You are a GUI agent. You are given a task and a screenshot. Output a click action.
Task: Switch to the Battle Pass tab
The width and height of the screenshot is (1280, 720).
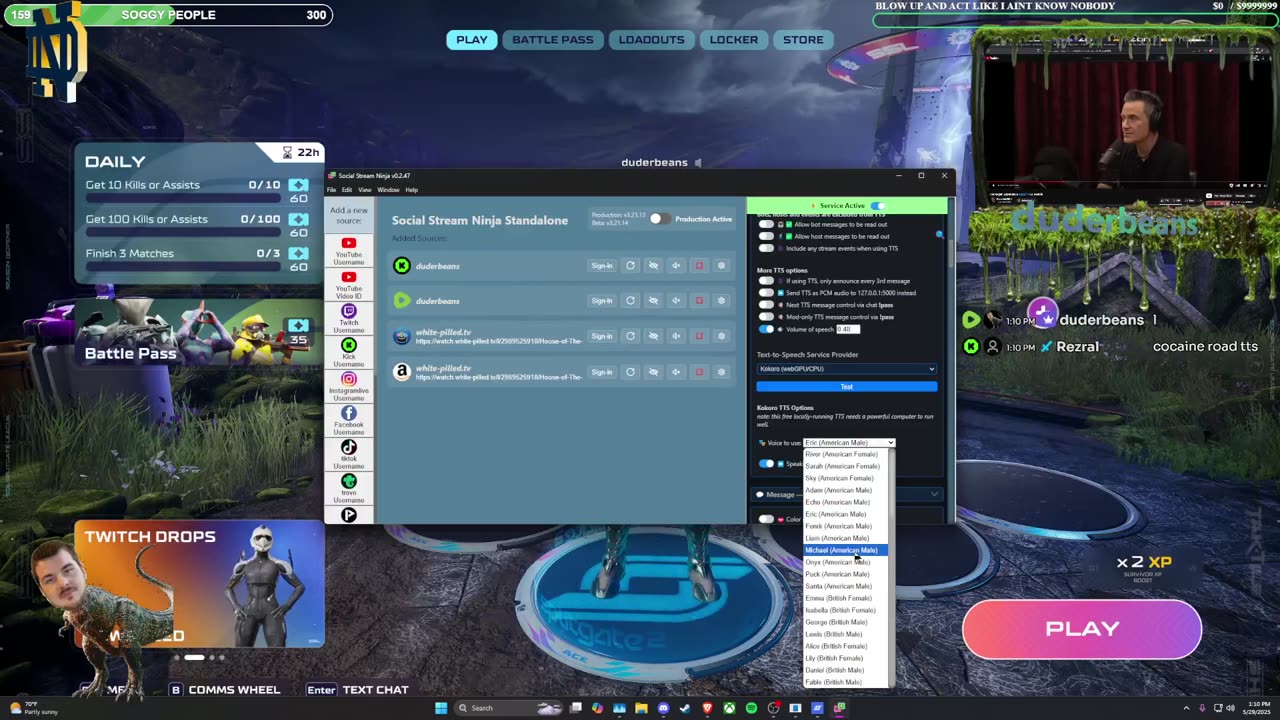[x=553, y=40]
